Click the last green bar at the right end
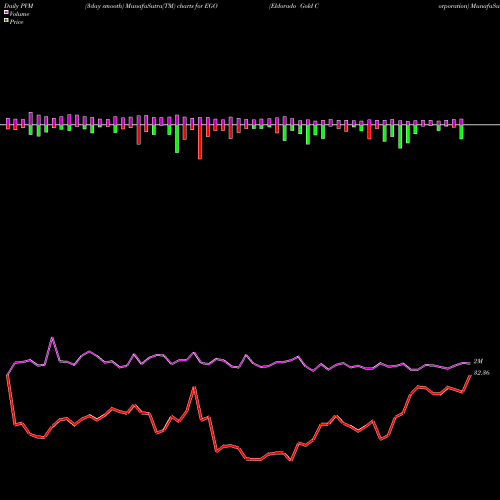This screenshot has width=500, height=500. tap(462, 132)
